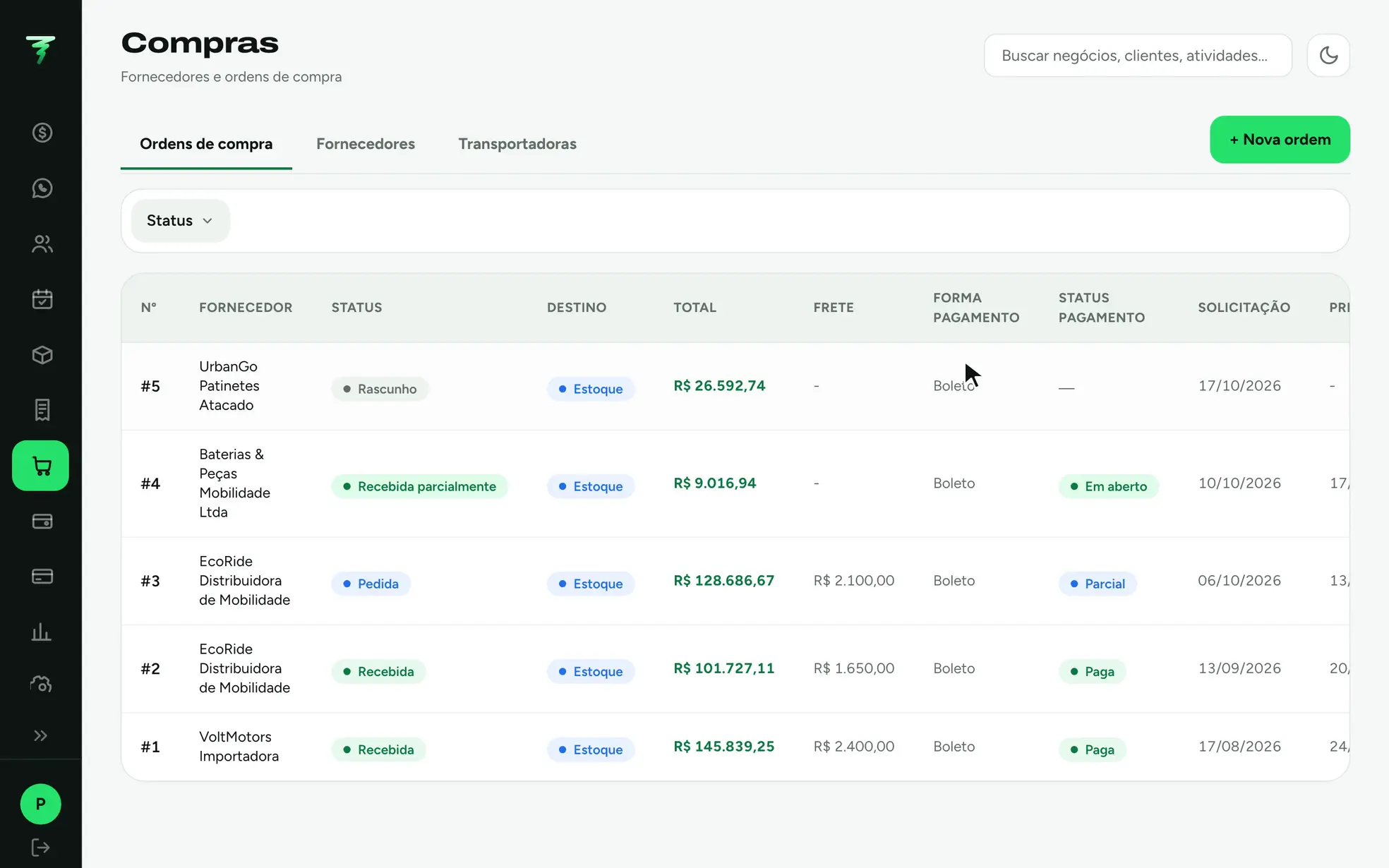This screenshot has width=1389, height=868.
Task: Click UrbanGo Patinetes Atacado supplier name
Action: (229, 386)
